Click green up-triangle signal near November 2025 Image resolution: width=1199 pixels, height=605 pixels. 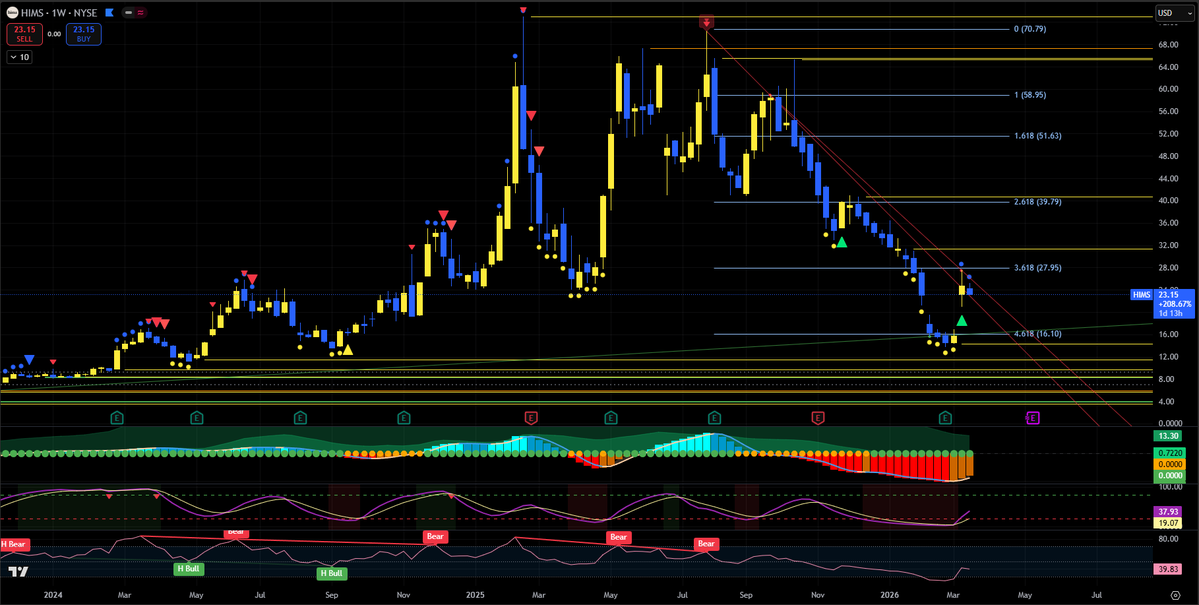842,242
